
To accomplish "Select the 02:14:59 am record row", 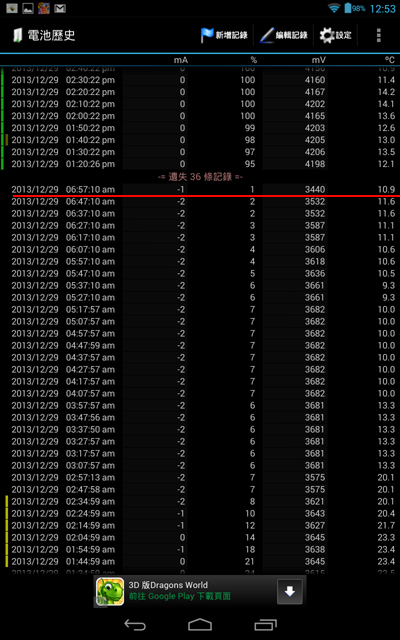I will (200, 525).
